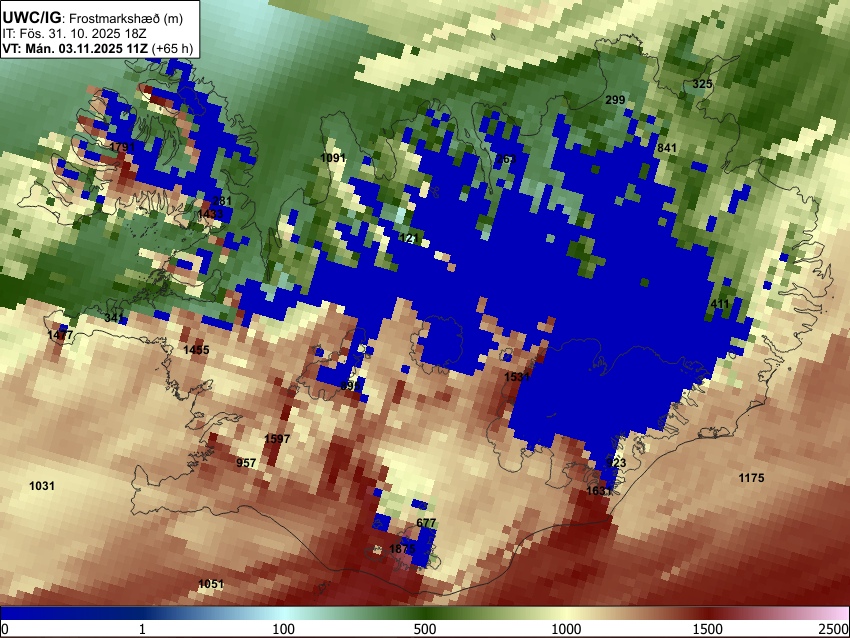Click the map value "341"

click(114, 318)
